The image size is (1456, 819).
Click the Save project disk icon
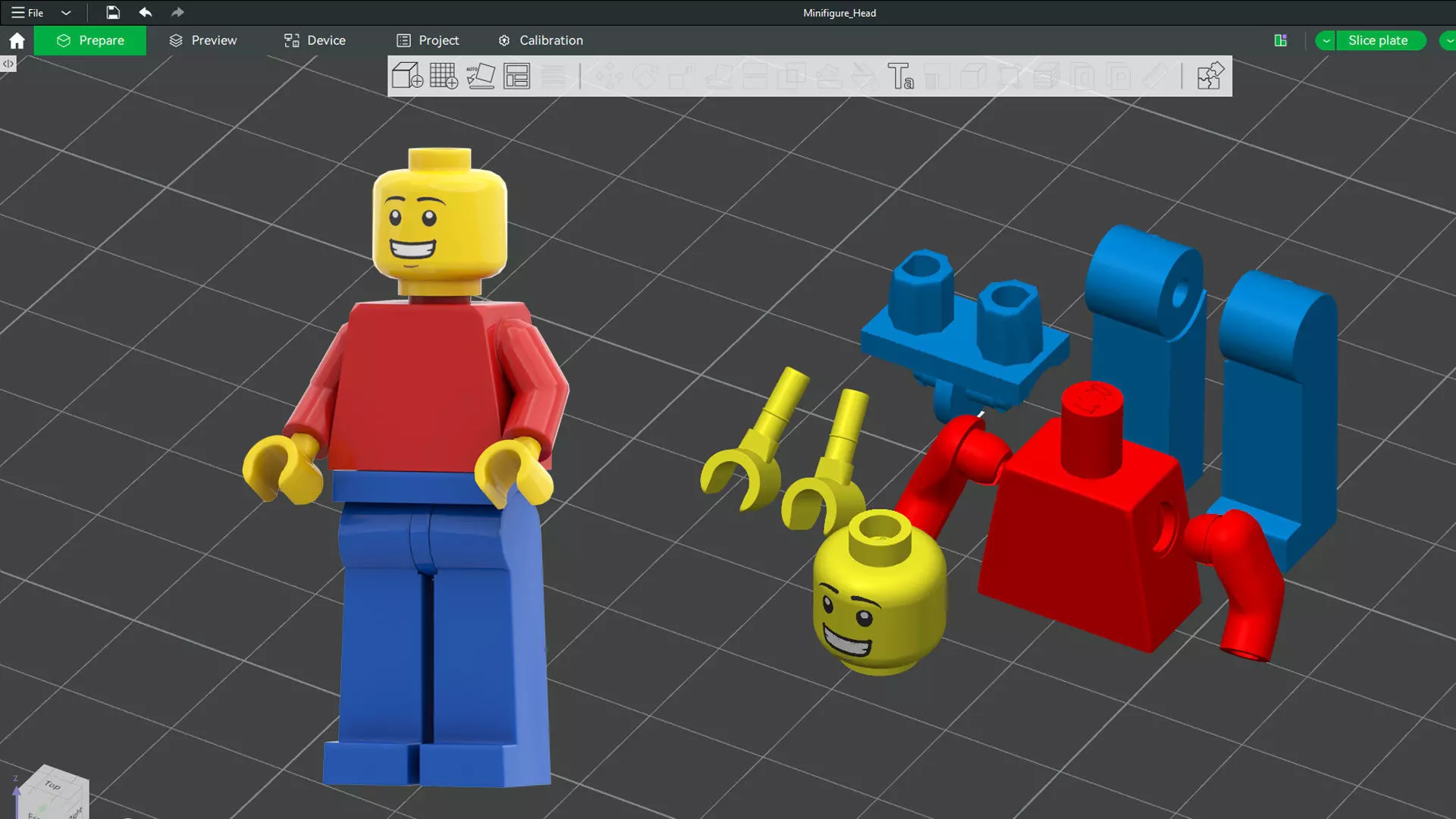pyautogui.click(x=112, y=12)
